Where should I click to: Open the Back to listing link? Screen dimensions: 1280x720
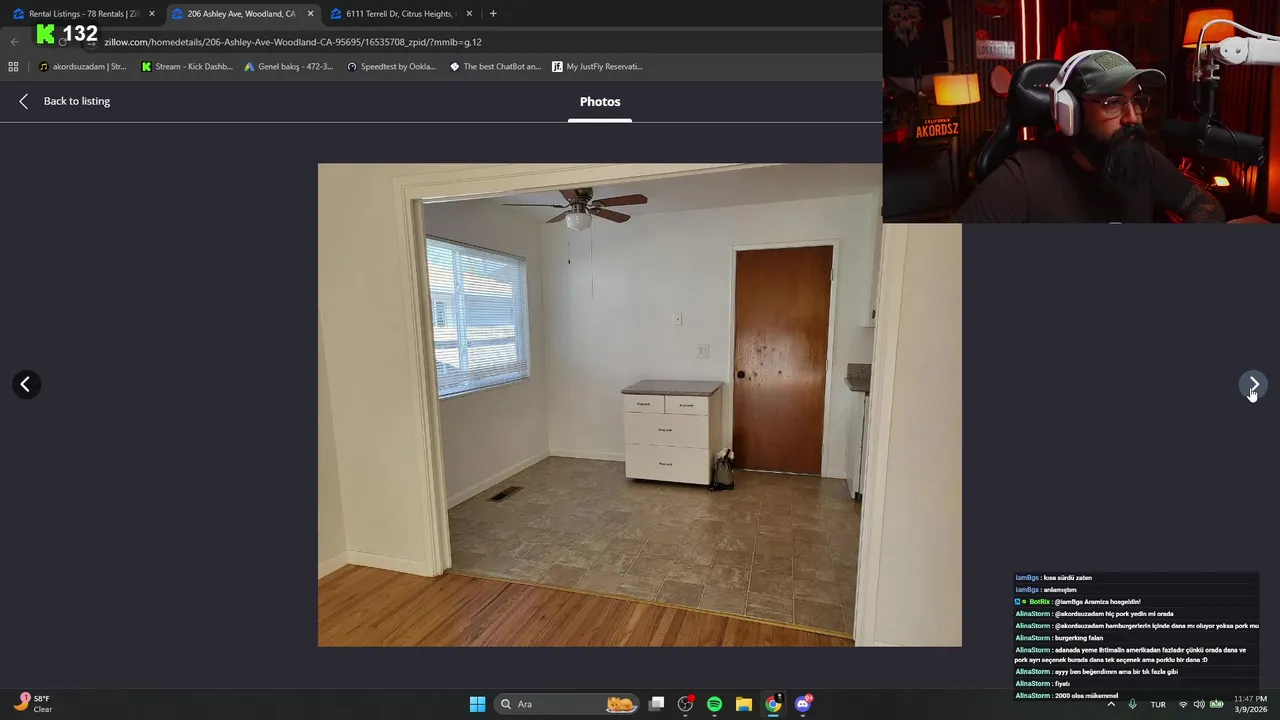point(77,101)
